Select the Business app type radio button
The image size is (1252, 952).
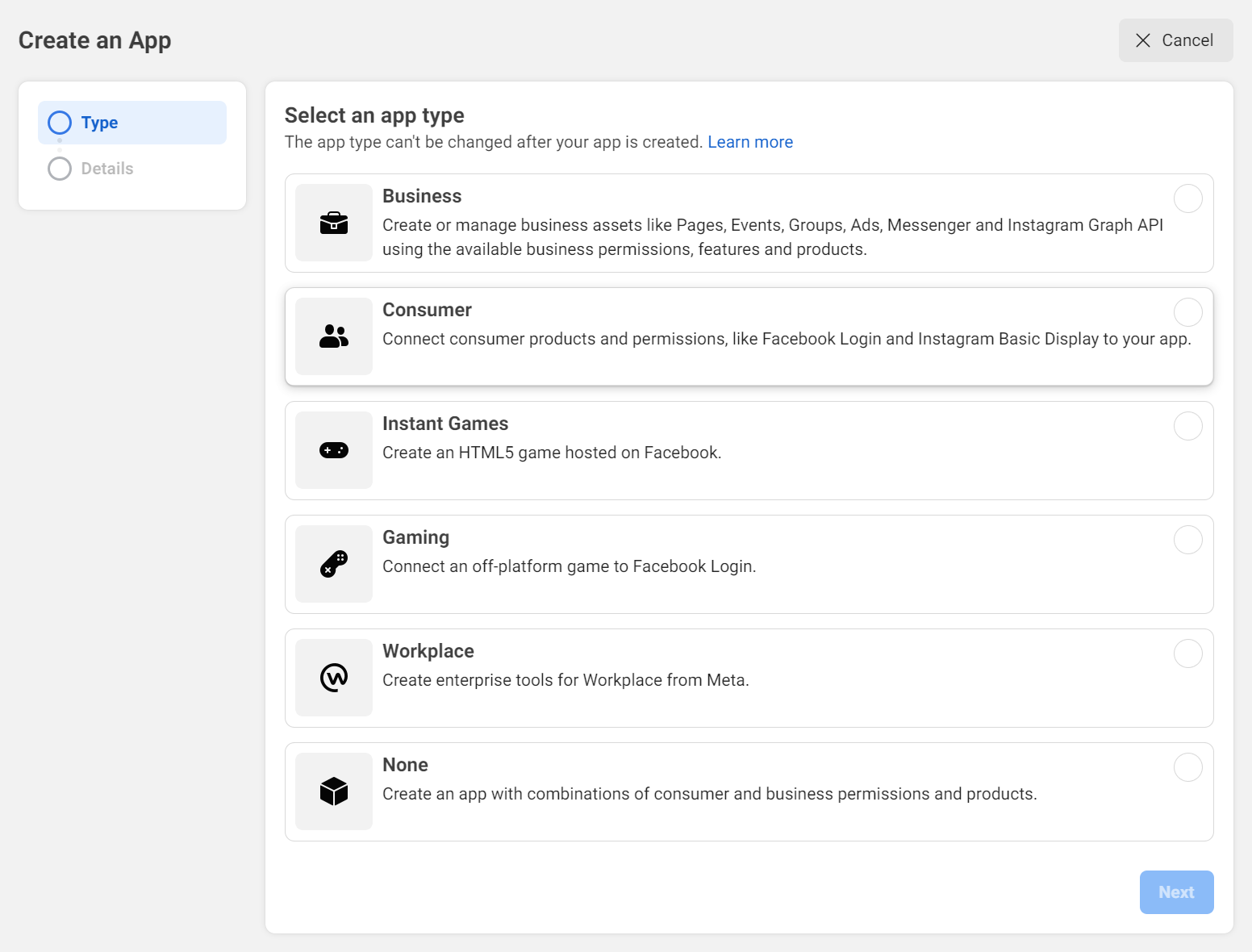click(x=1187, y=198)
